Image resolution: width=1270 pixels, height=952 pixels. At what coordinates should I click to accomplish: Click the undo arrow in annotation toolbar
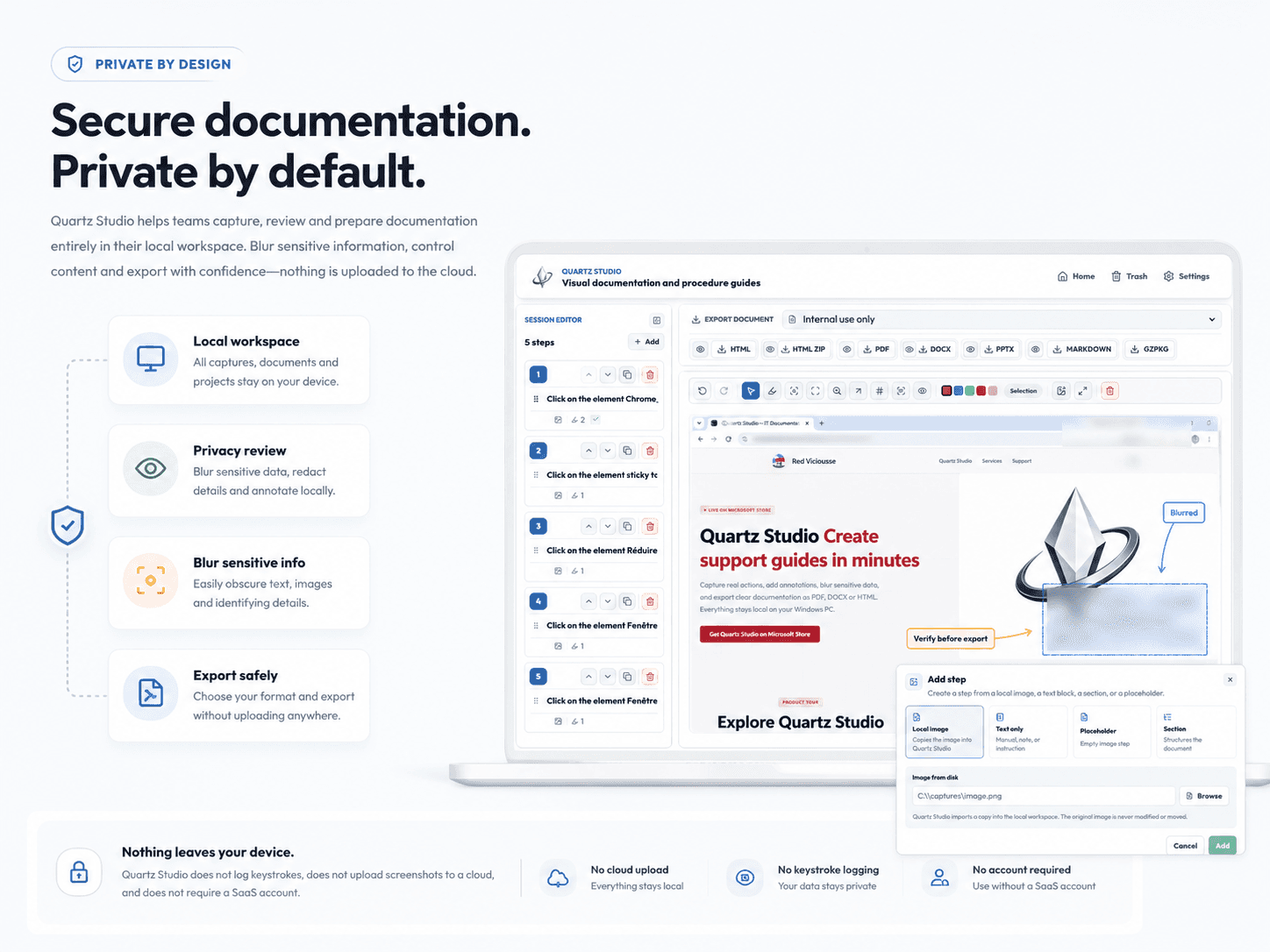(703, 391)
